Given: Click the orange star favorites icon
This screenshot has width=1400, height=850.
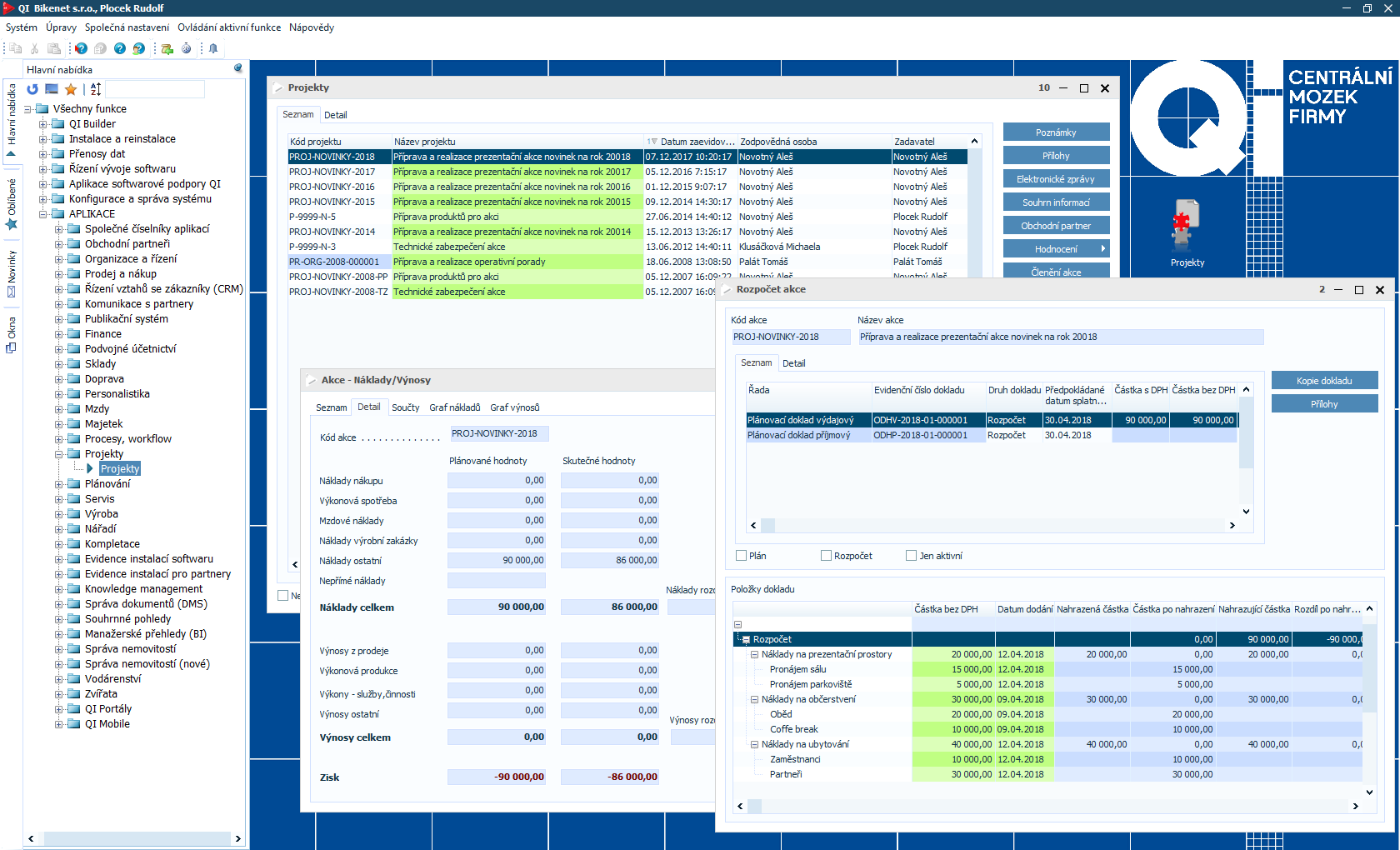Looking at the screenshot, I should pyautogui.click(x=71, y=89).
